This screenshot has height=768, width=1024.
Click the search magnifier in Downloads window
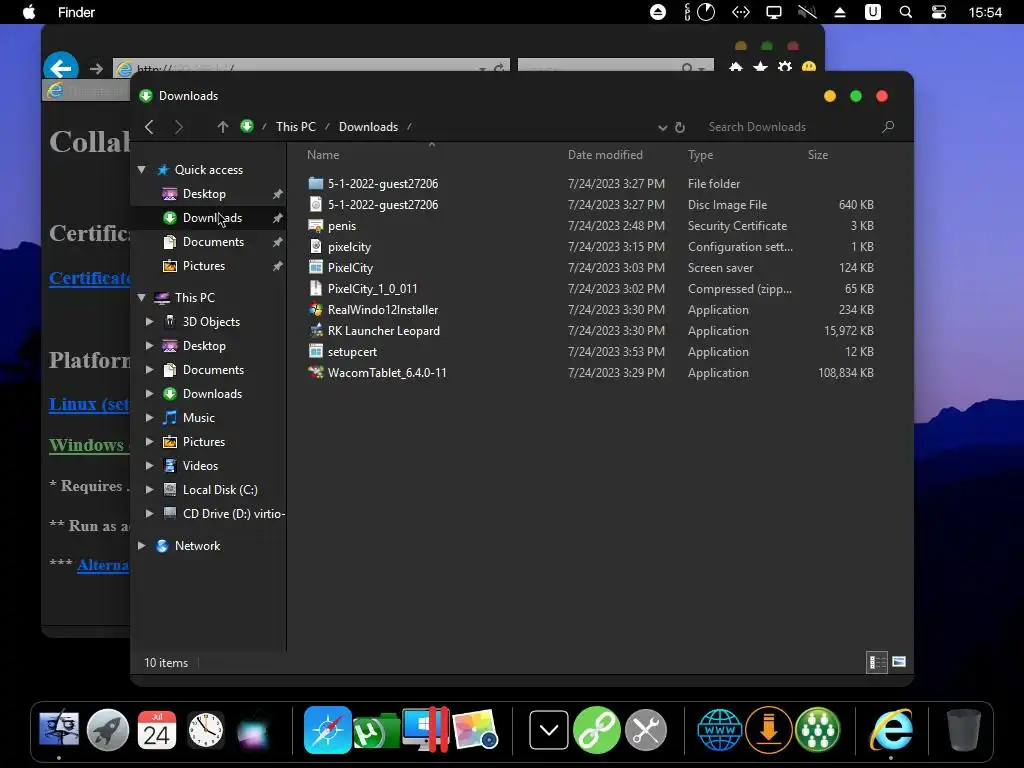888,127
